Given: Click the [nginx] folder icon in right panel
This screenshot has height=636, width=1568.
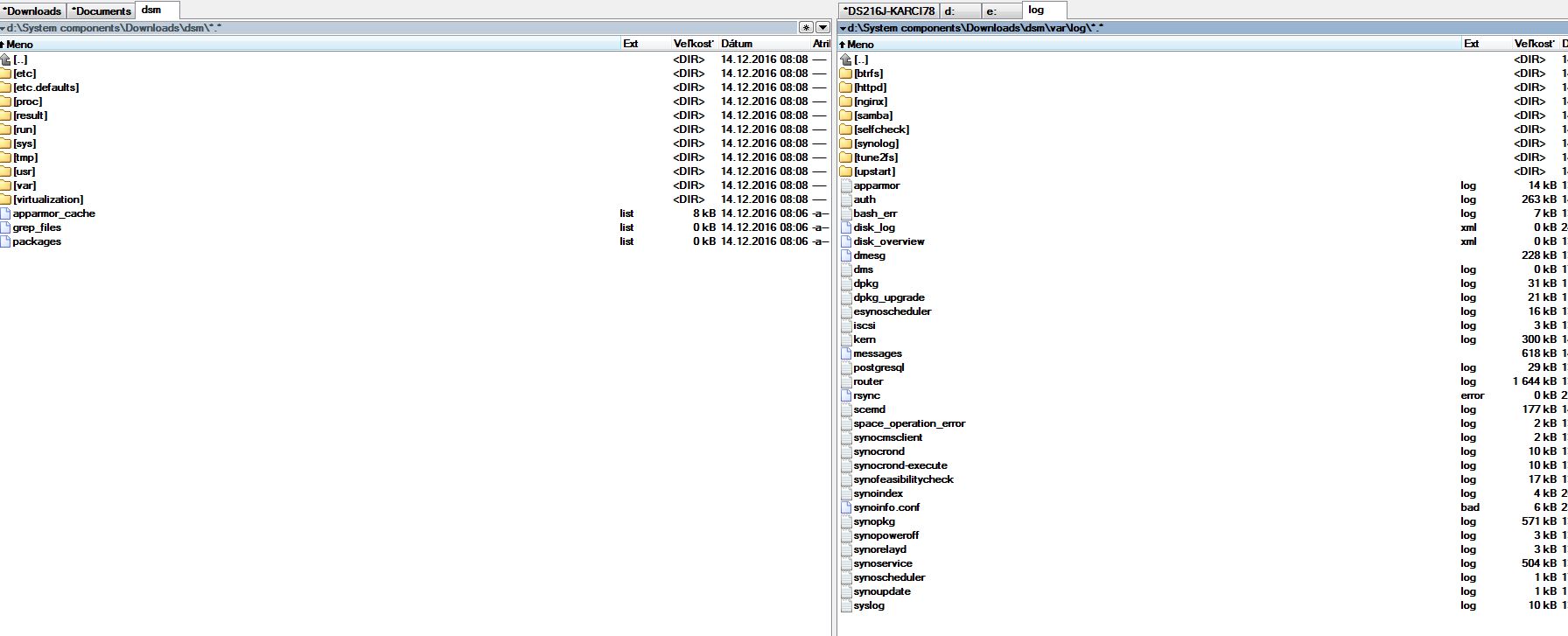Looking at the screenshot, I should pos(845,101).
